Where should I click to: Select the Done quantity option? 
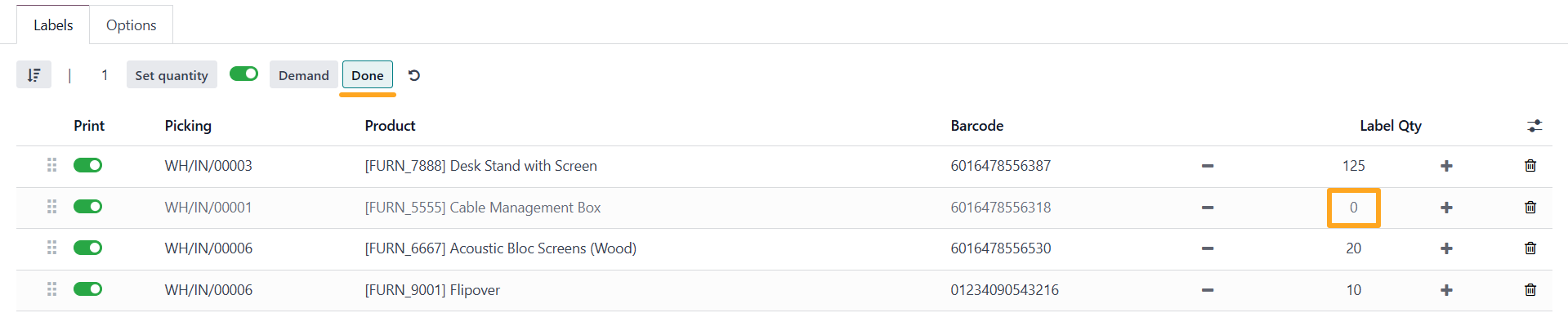(368, 75)
